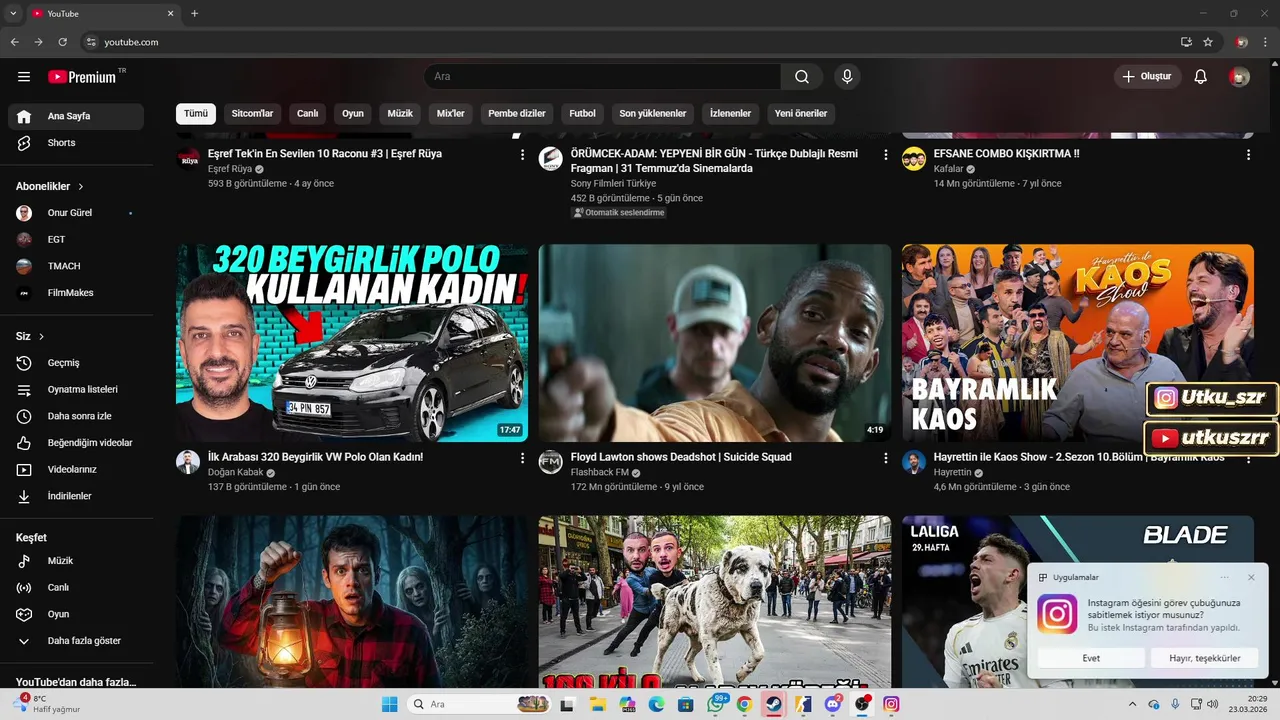Open options menu for Efsane Combo video
The image size is (1280, 720).
click(x=1248, y=155)
